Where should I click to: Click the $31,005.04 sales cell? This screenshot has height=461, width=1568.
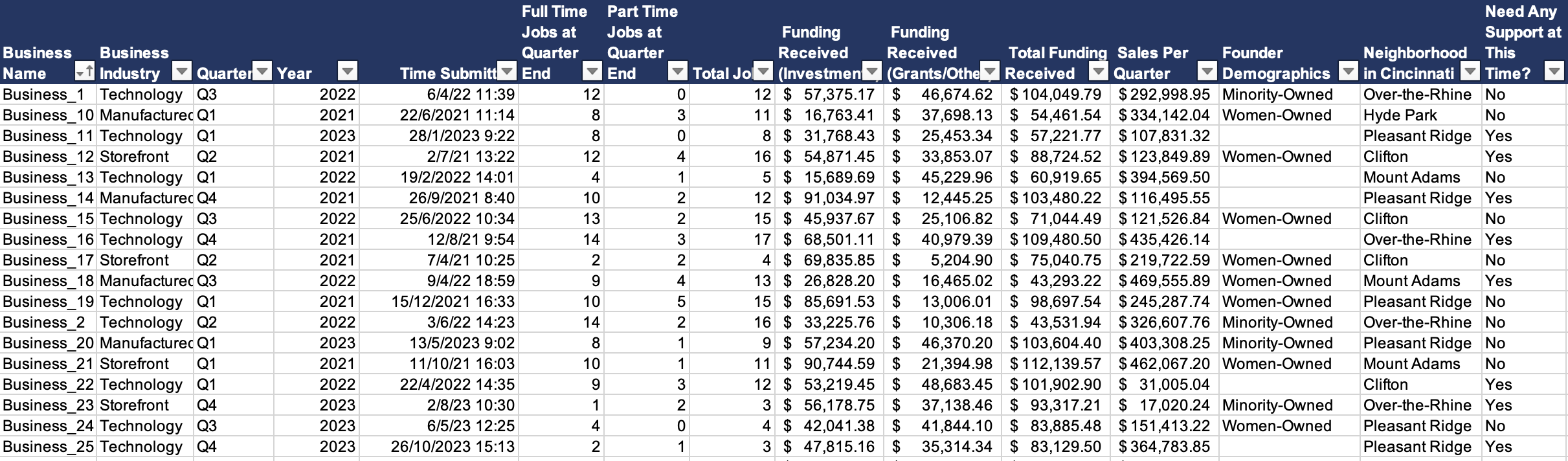[x=1165, y=385]
